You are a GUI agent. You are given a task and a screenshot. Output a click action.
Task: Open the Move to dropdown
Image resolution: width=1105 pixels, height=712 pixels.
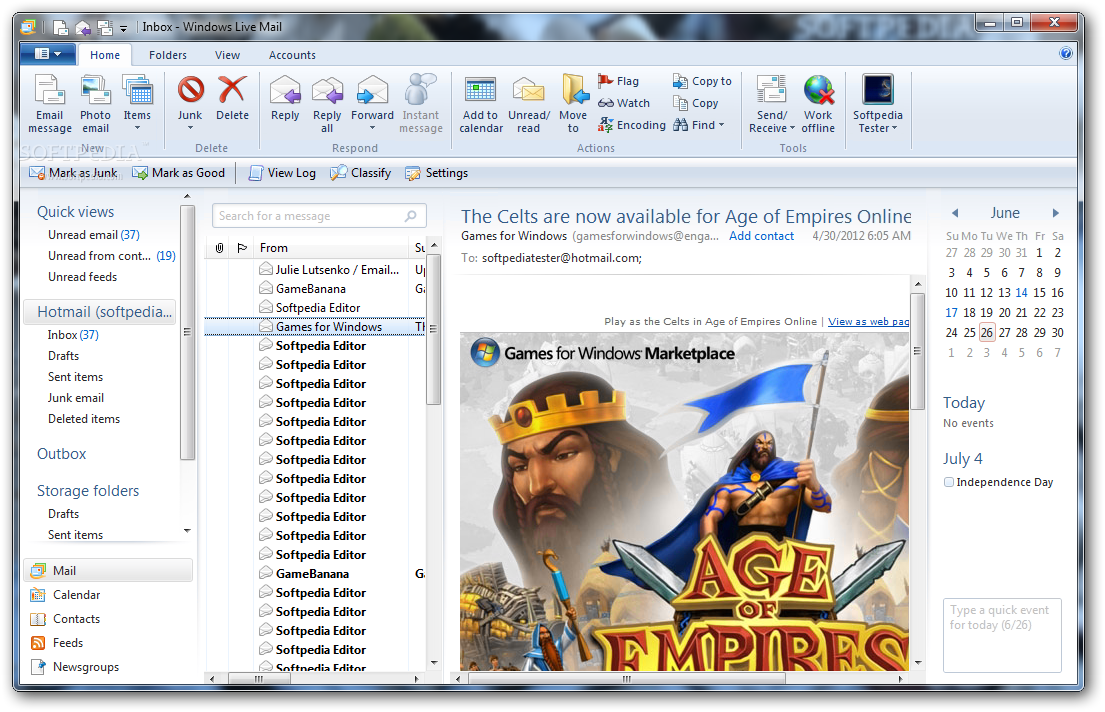(574, 103)
